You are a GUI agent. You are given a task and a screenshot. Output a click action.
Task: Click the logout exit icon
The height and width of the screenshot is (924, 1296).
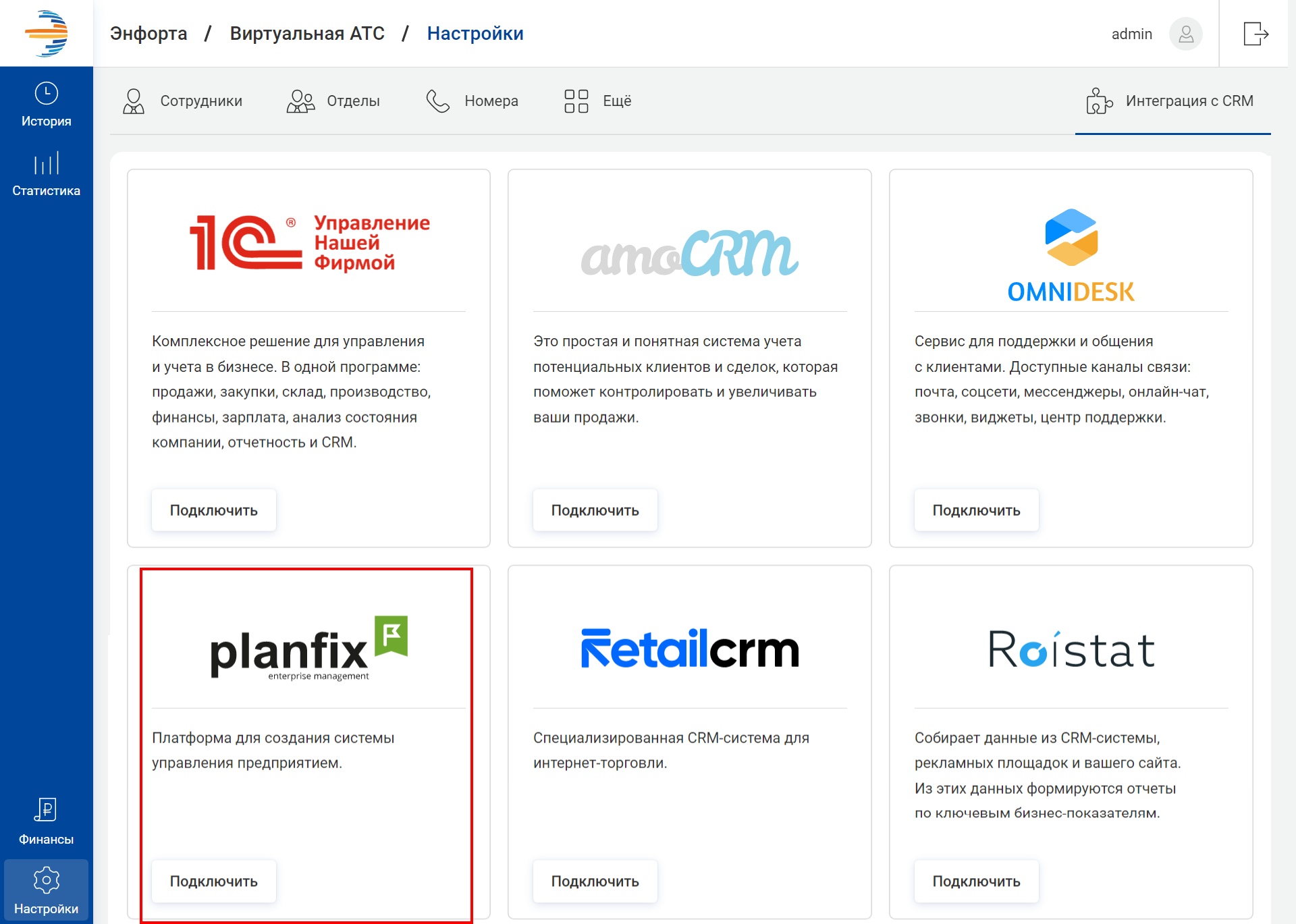pyautogui.click(x=1256, y=34)
